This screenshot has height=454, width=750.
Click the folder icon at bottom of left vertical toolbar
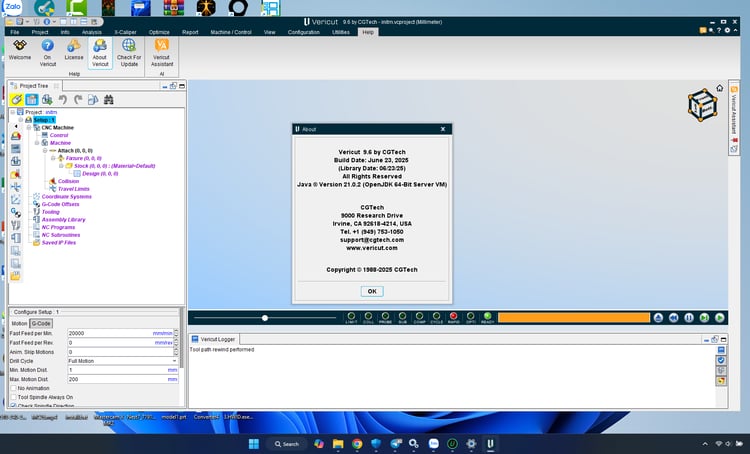[15, 276]
